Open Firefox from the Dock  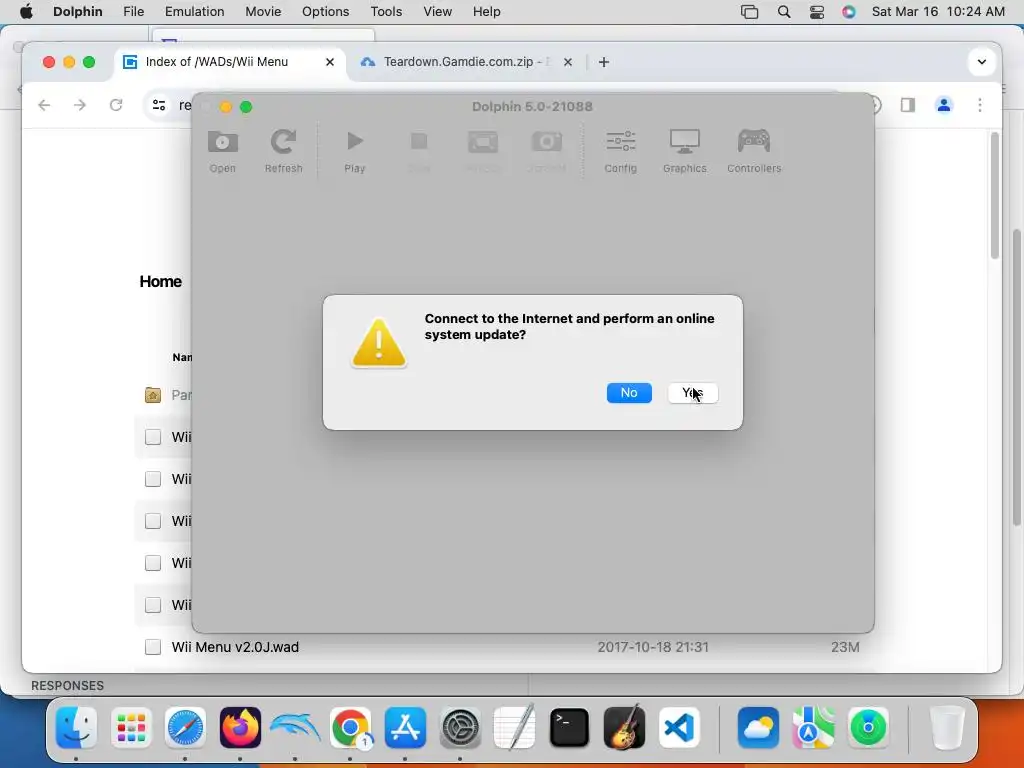tap(240, 728)
